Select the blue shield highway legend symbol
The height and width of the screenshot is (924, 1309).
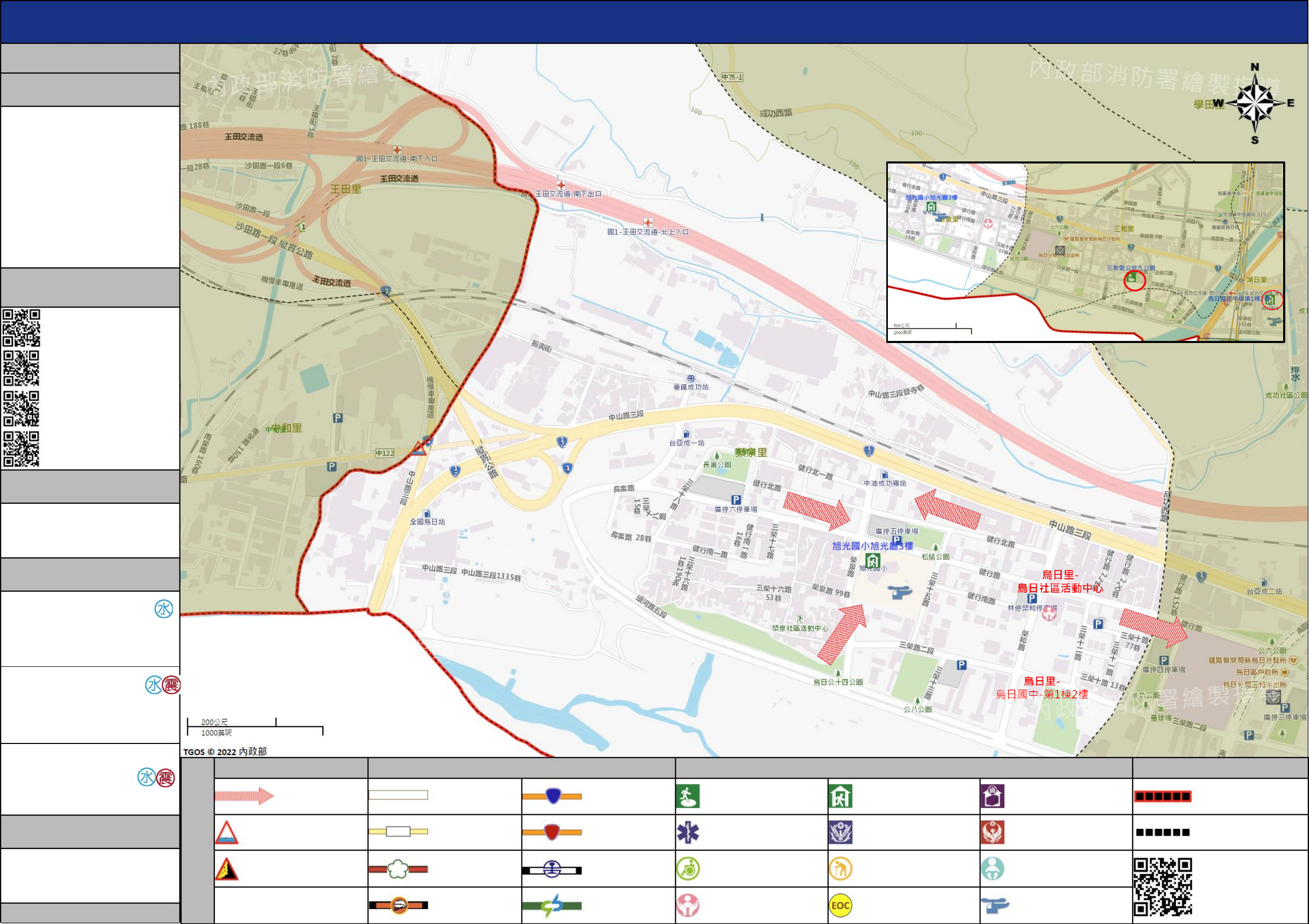click(552, 796)
